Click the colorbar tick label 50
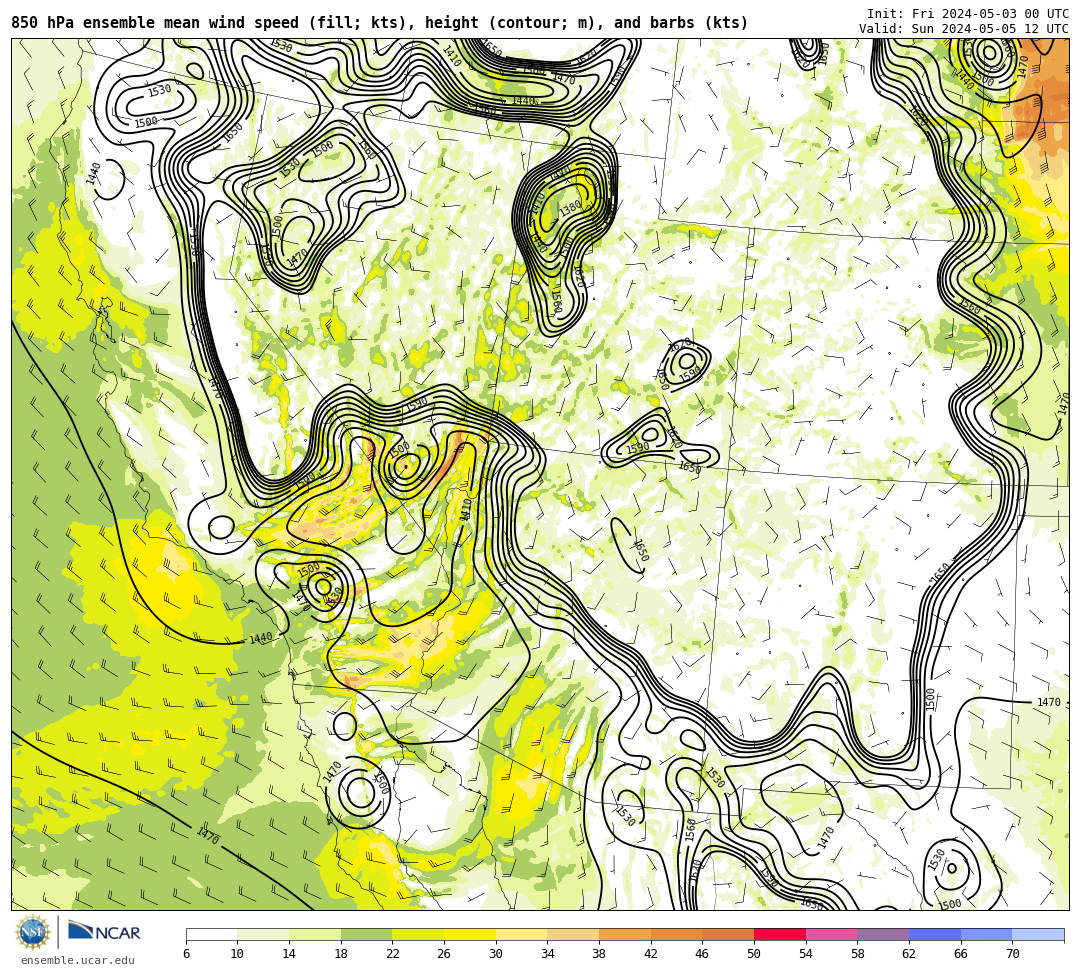The height and width of the screenshot is (973, 1080). [754, 954]
